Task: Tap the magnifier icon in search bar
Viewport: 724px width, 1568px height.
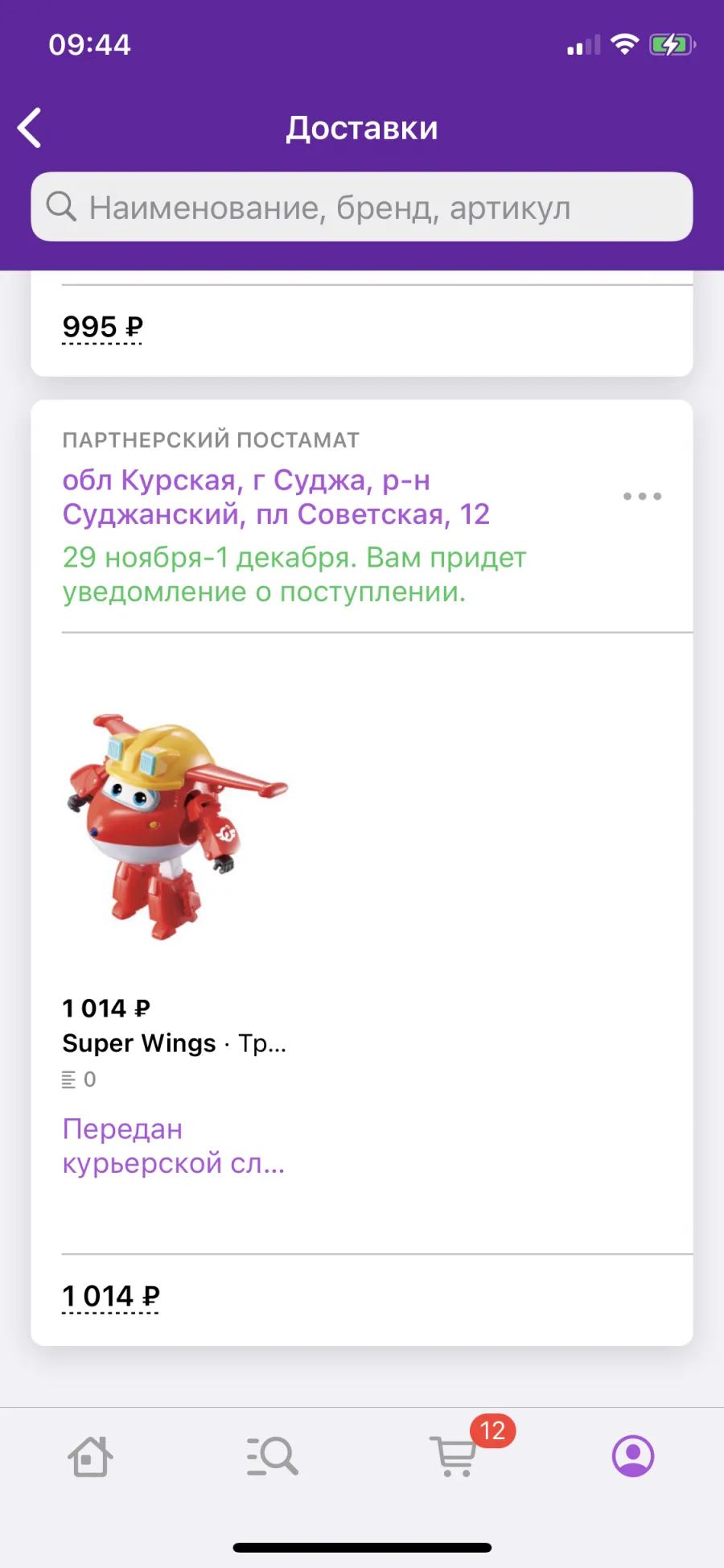Action: pyautogui.click(x=60, y=207)
